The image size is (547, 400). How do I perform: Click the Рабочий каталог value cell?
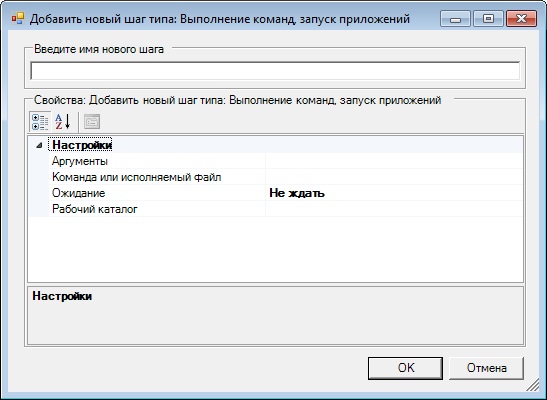tap(394, 209)
